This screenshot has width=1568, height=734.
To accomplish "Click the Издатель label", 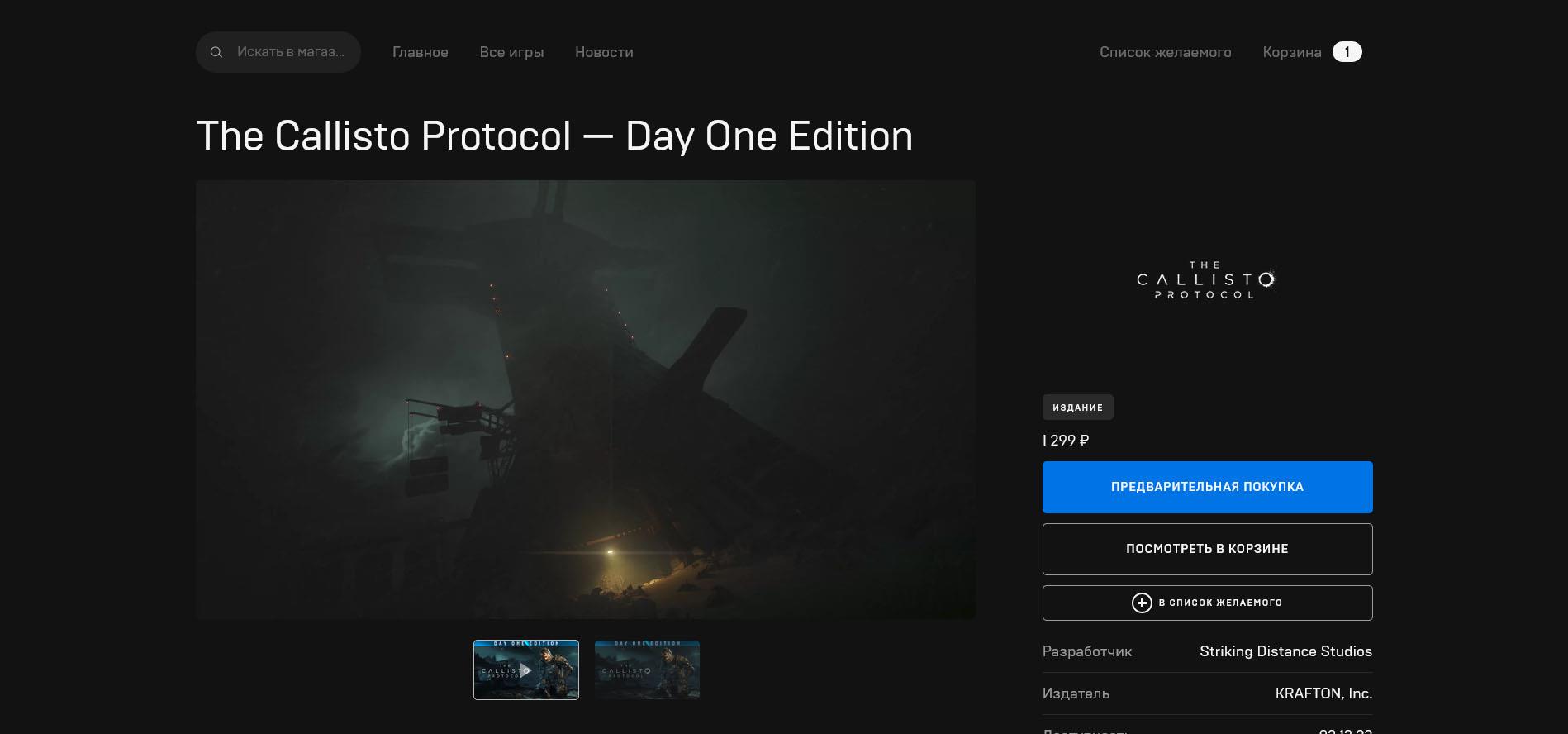I will coord(1076,693).
